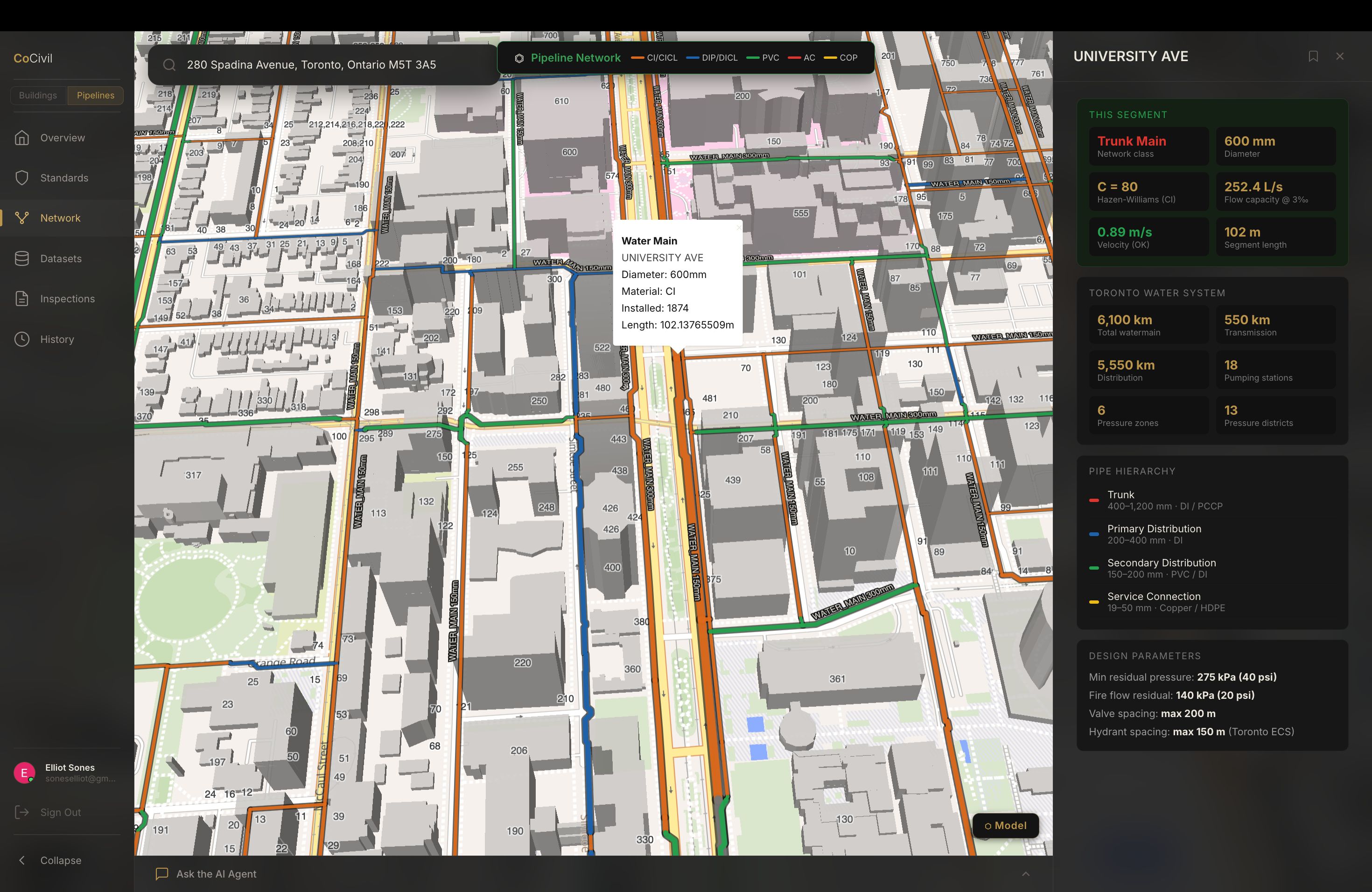The width and height of the screenshot is (1372, 892).
Task: Click the search magnifier icon
Action: [x=169, y=65]
